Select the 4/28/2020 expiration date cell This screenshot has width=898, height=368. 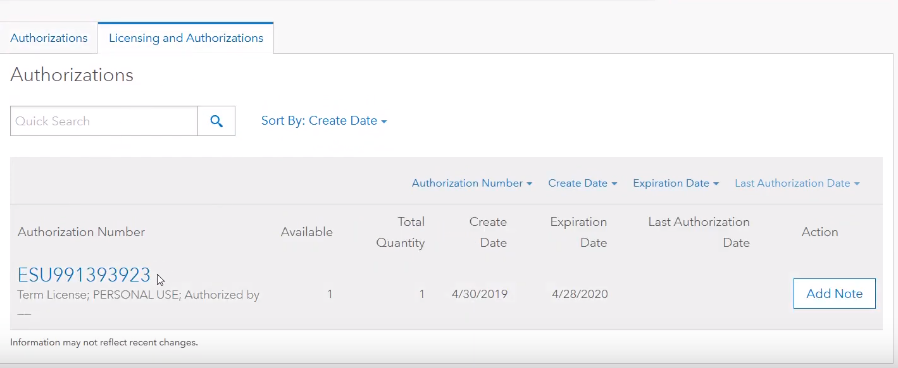click(580, 294)
